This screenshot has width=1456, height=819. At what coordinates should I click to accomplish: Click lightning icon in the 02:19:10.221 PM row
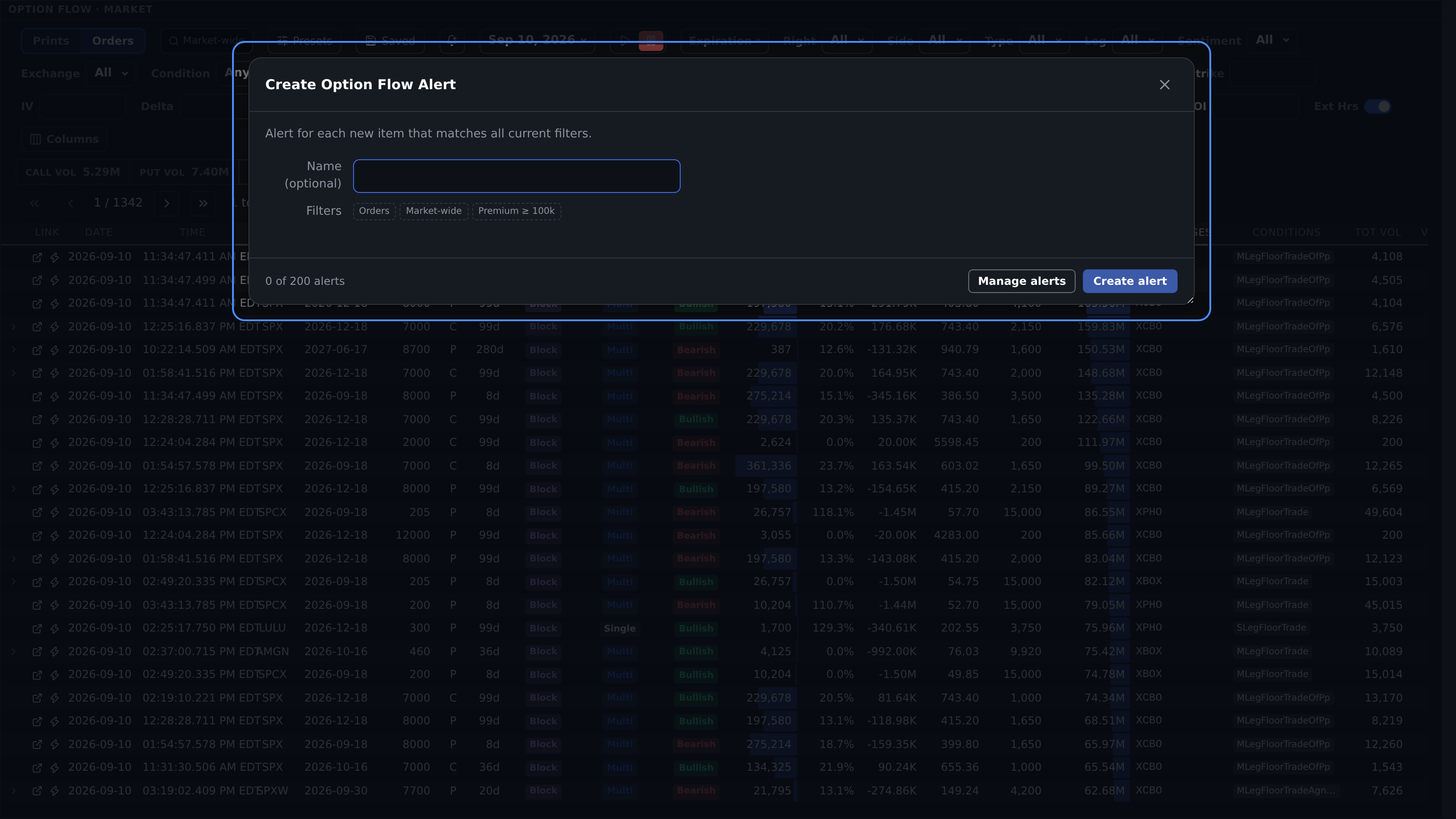click(x=55, y=698)
